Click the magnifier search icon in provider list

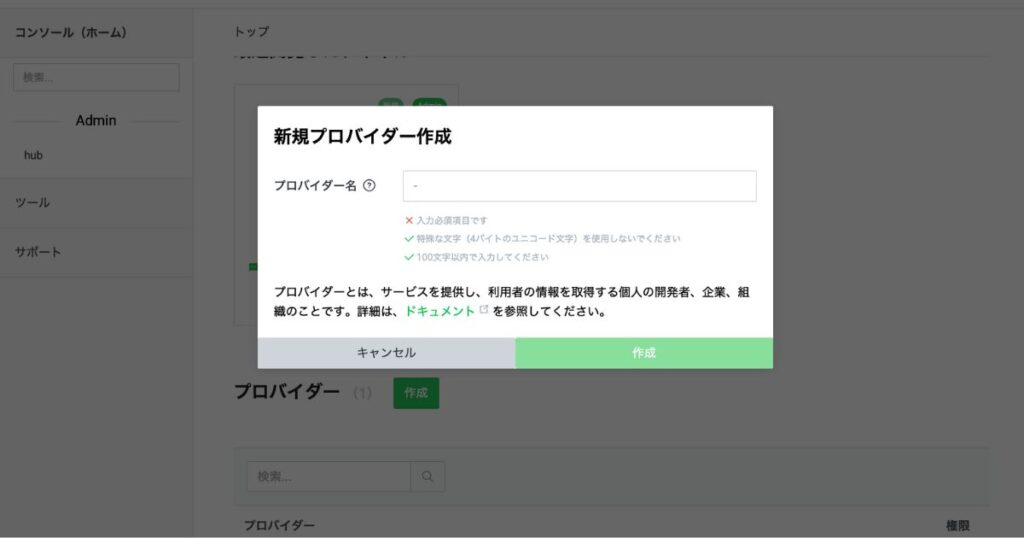tap(428, 477)
